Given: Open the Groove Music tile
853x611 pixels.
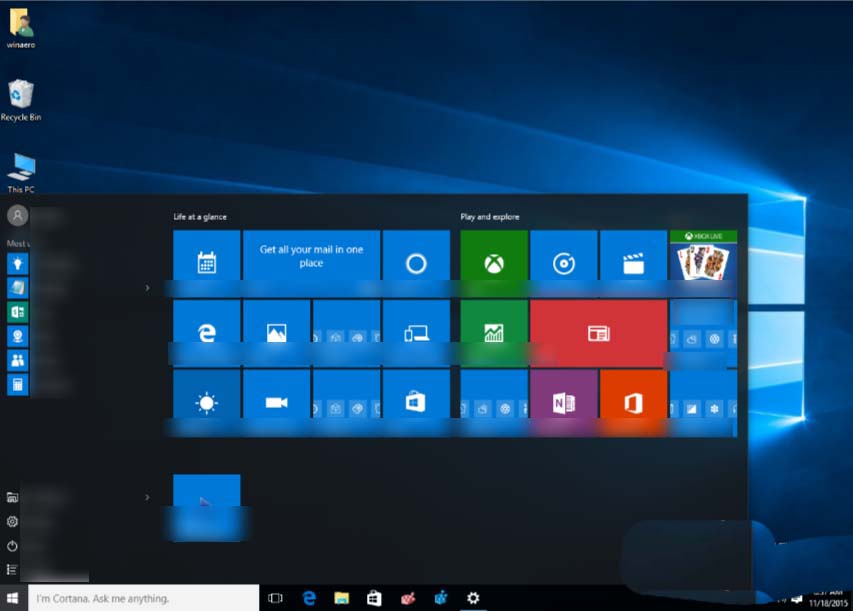Looking at the screenshot, I should coord(564,263).
